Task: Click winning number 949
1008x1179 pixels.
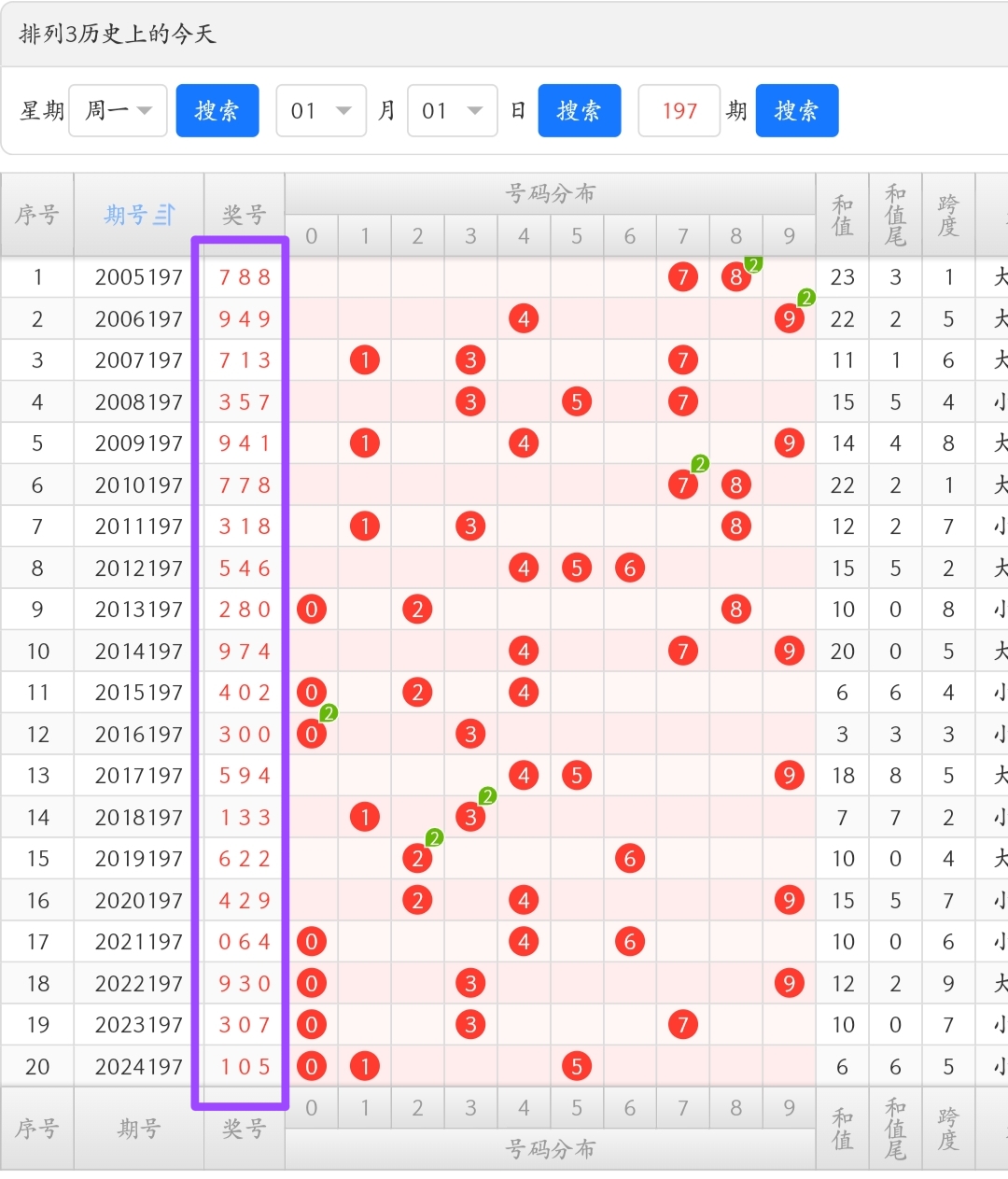Action: 245,319
